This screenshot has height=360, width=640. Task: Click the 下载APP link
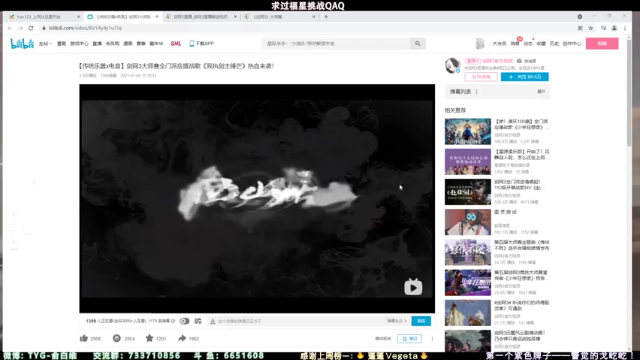tap(202, 43)
